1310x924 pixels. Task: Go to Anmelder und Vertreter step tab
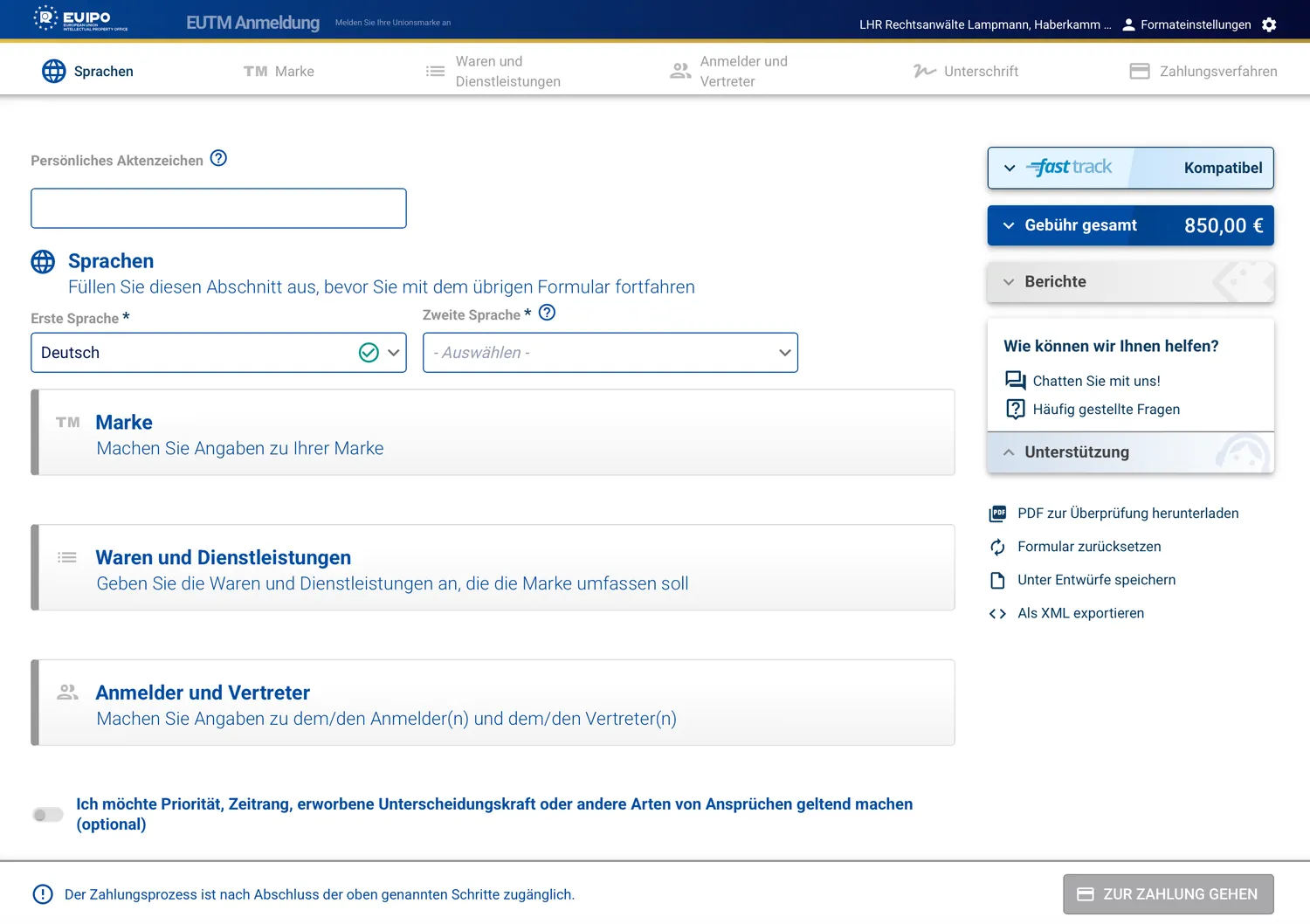[x=728, y=72]
